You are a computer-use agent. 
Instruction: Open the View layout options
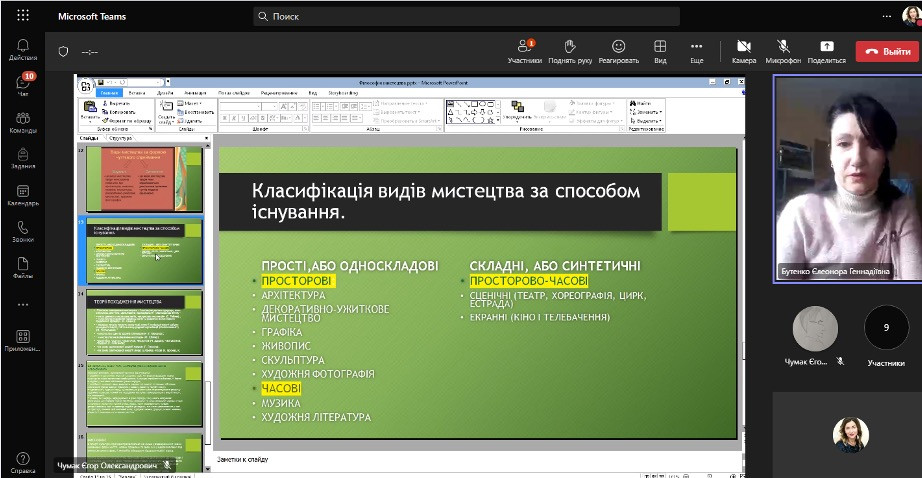[660, 50]
